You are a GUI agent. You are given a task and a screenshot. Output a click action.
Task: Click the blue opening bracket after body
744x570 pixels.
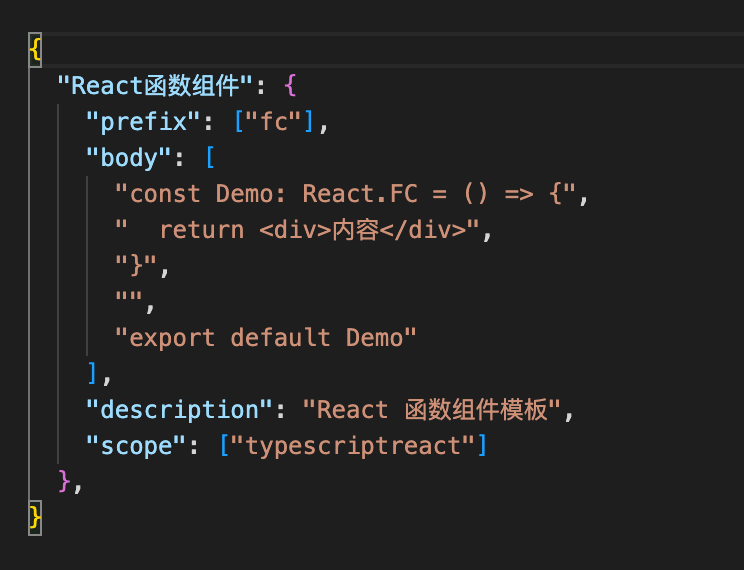pos(210,158)
